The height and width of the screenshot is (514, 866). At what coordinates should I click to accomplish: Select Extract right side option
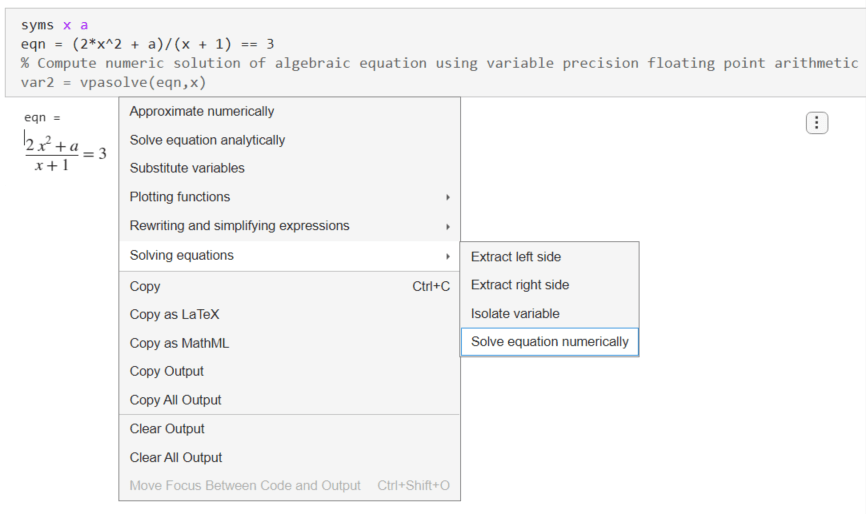click(x=520, y=285)
